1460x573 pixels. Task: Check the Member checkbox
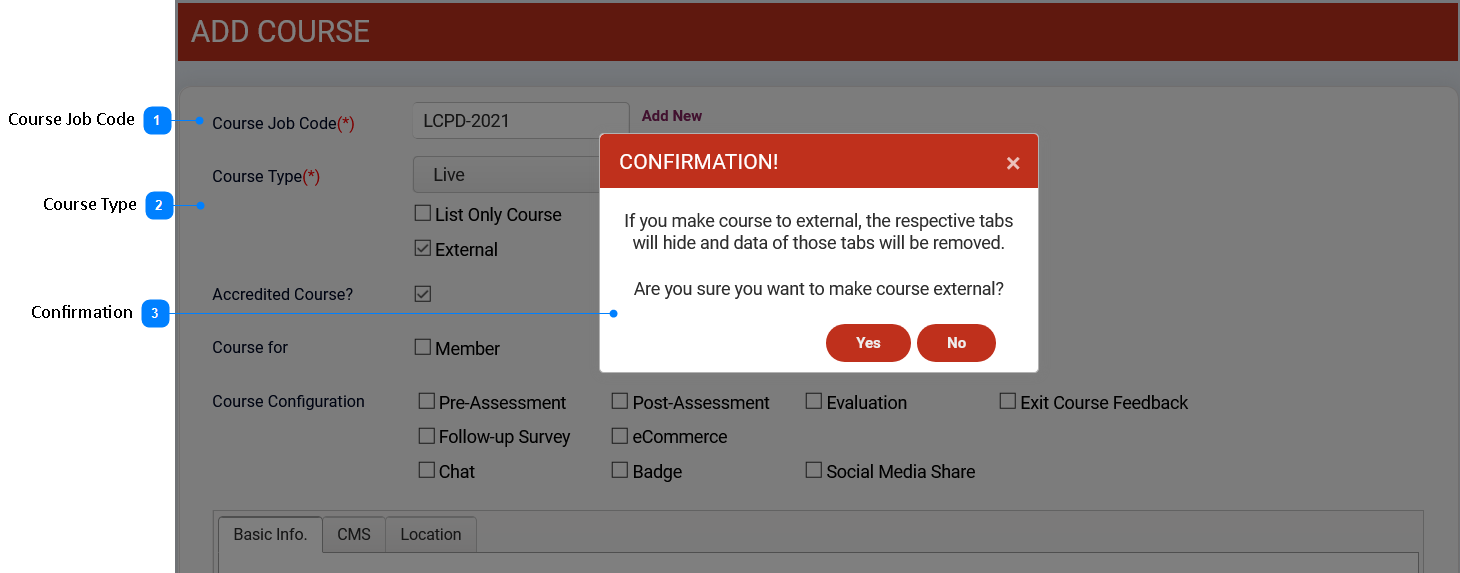423,348
